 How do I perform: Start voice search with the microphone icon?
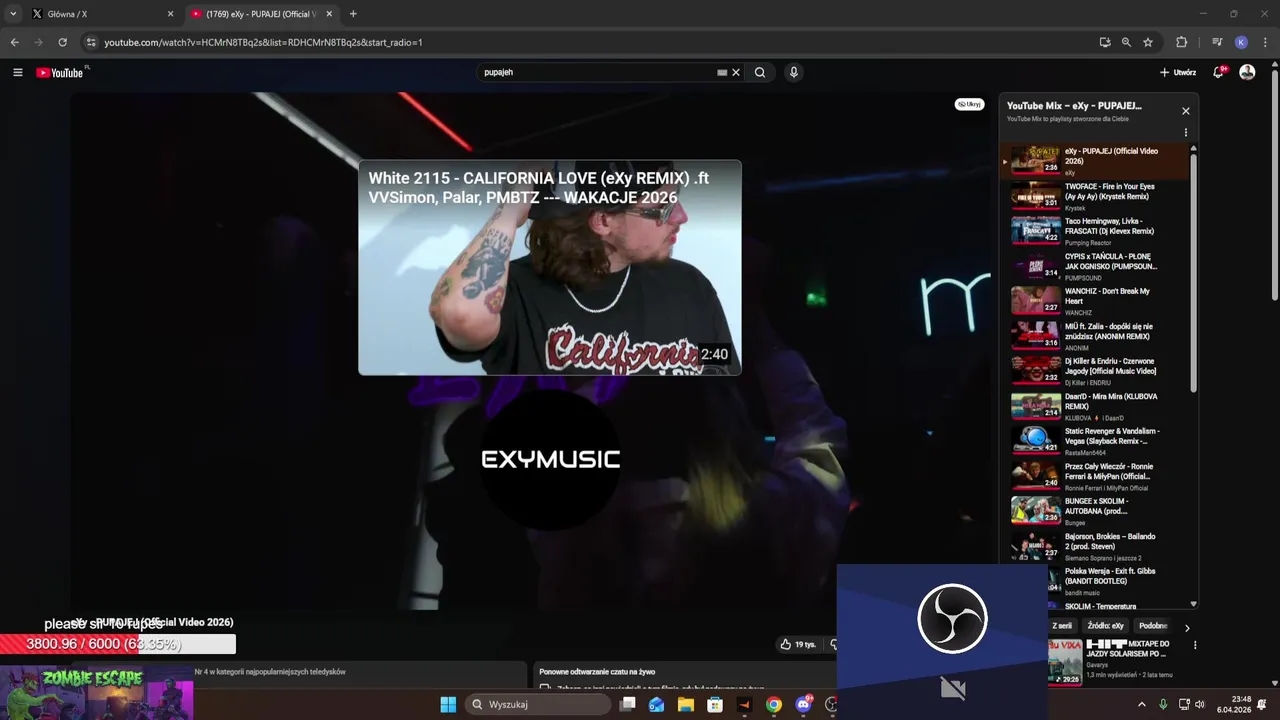tap(794, 72)
